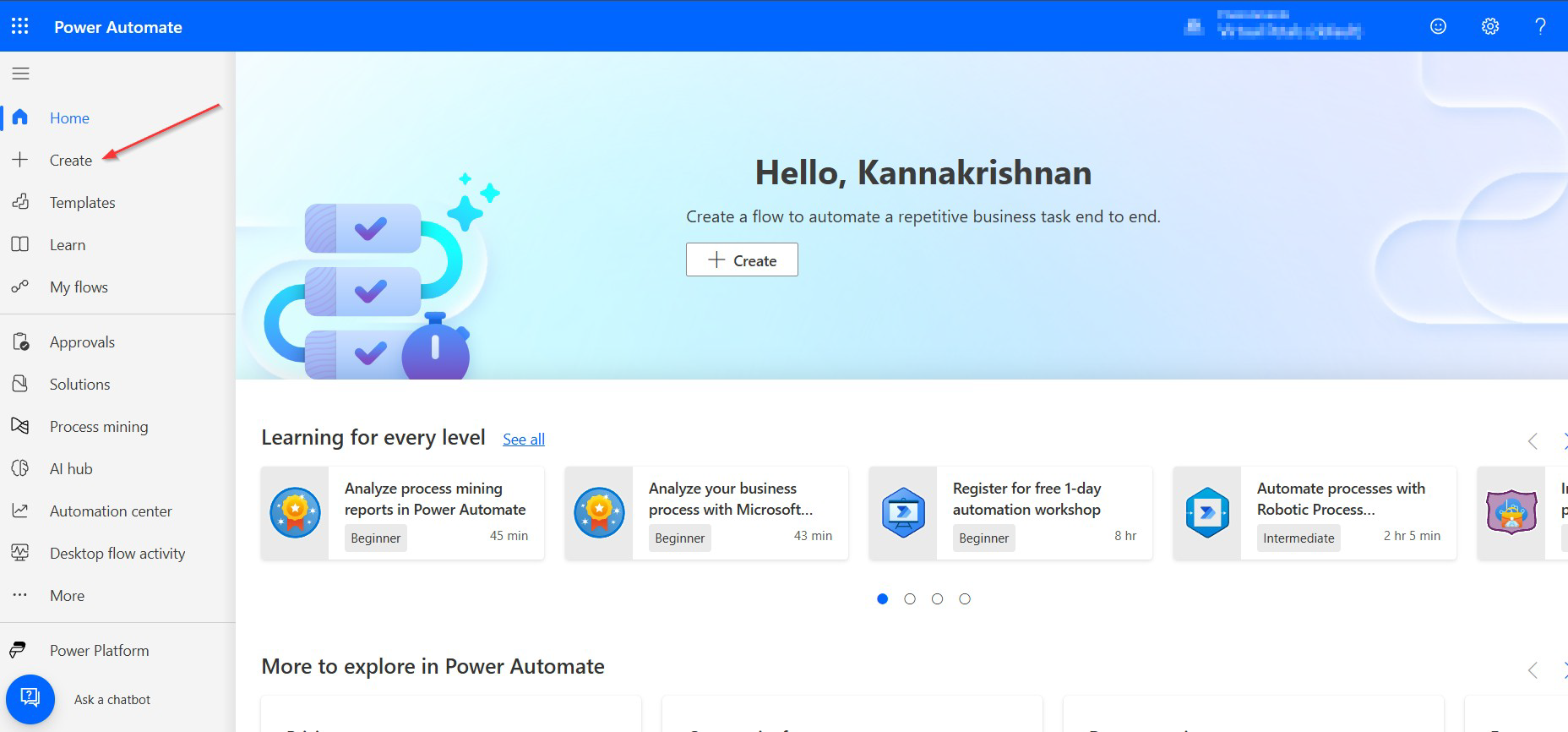Viewport: 1568px width, 732px height.
Task: Click the Intermediate level tag
Action: pos(1298,538)
